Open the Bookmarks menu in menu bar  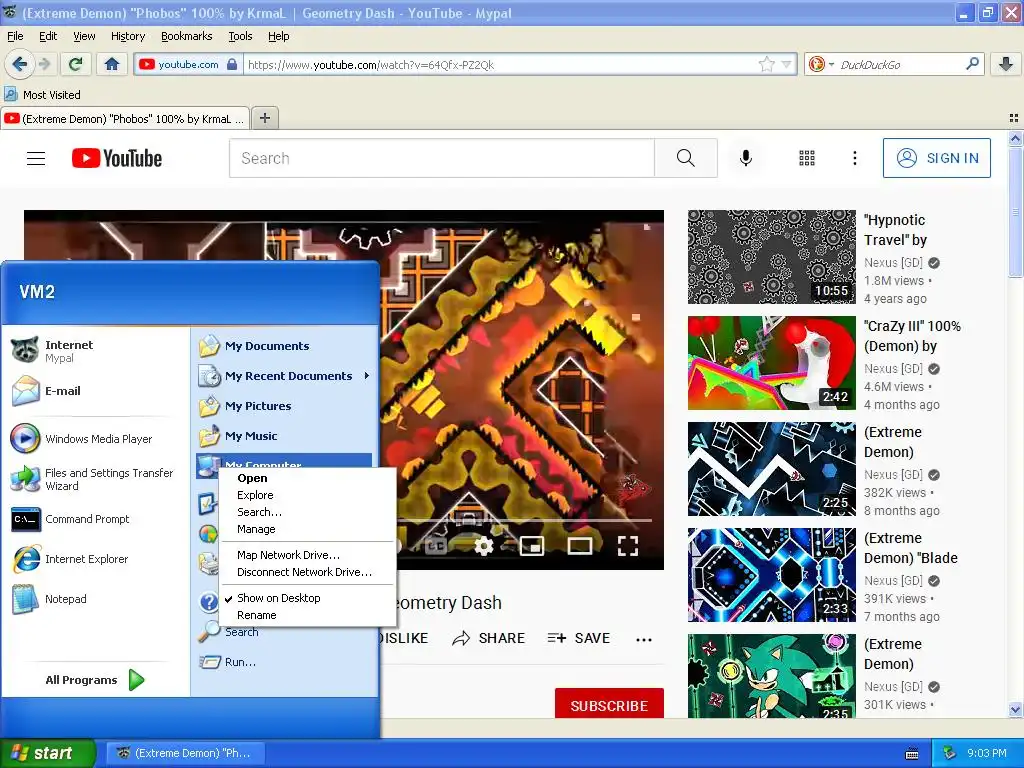[x=186, y=36]
